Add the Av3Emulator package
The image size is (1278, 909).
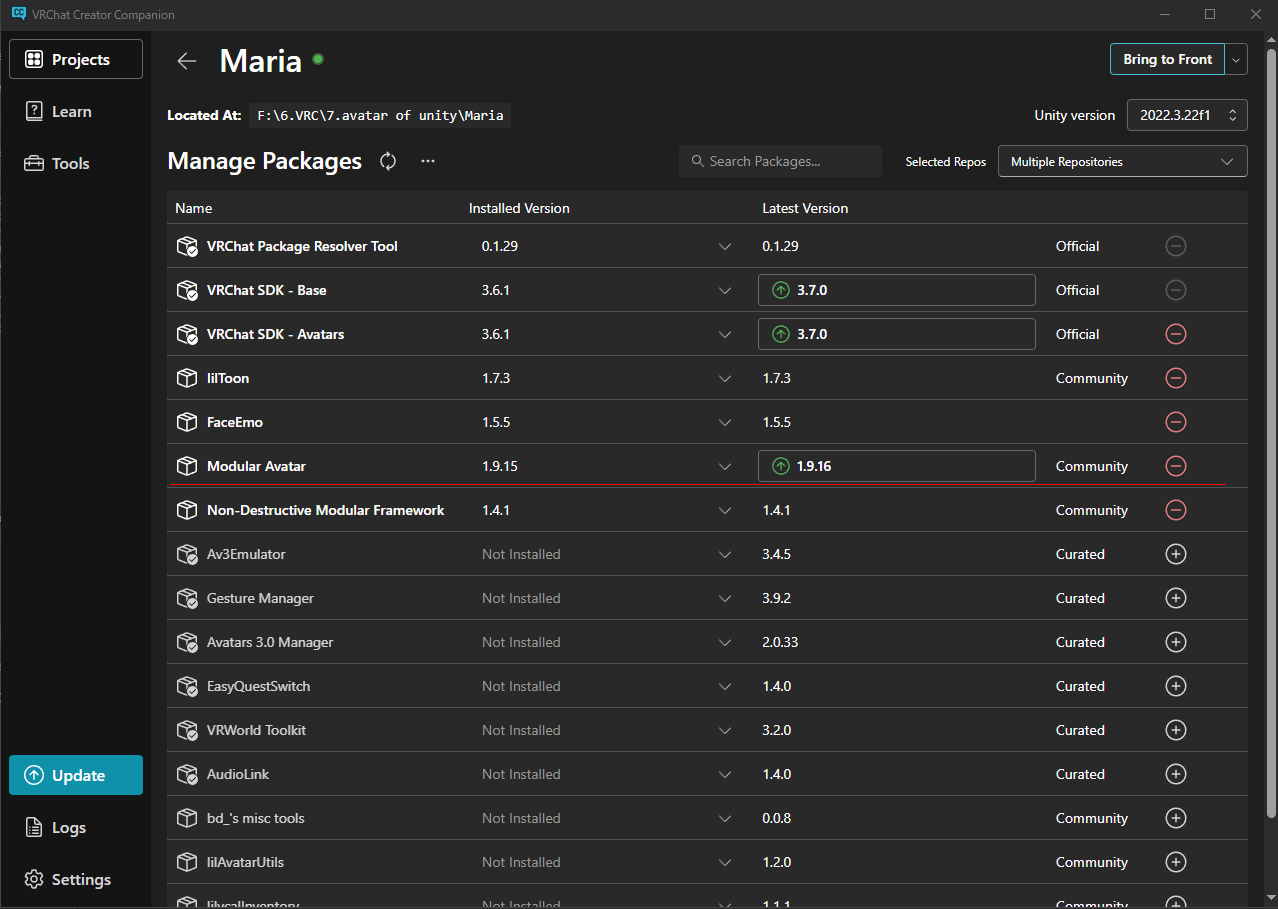coord(1176,554)
